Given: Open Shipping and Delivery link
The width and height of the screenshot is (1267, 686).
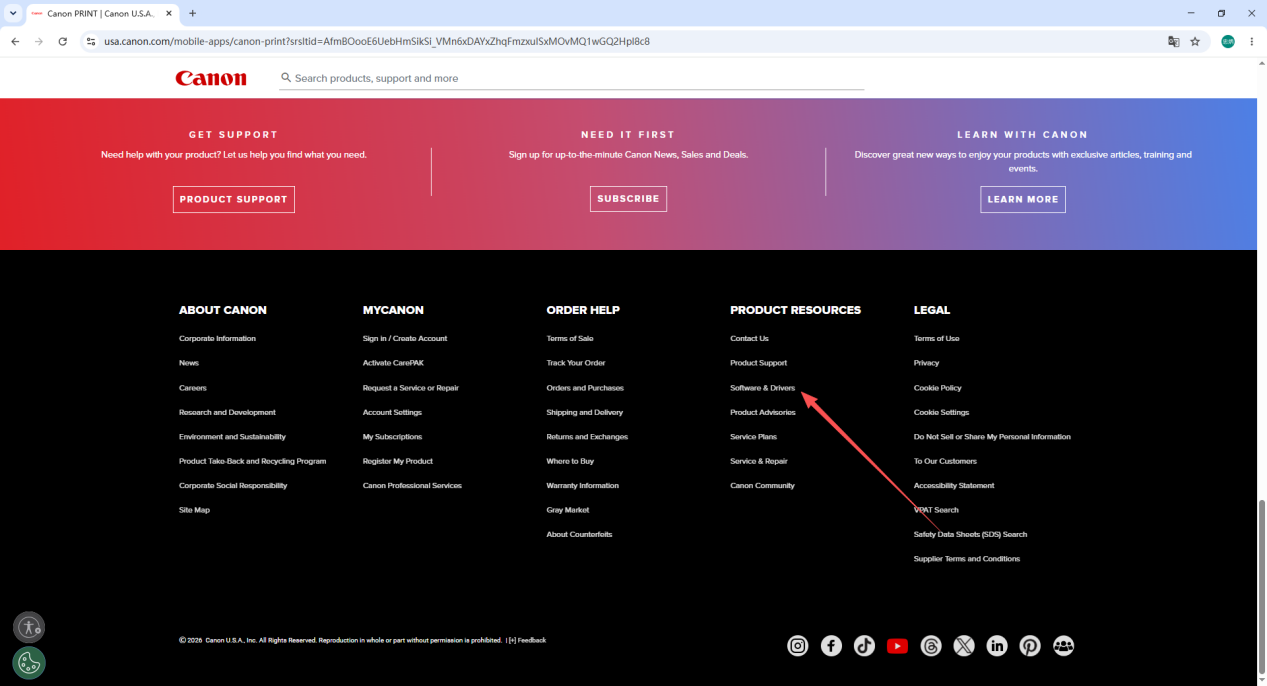Looking at the screenshot, I should 585,412.
